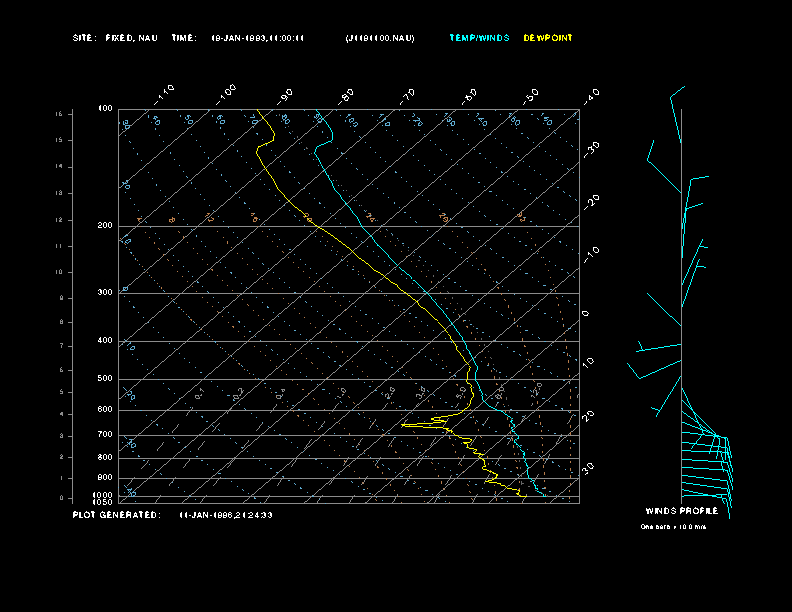Click the -40 isotherm label at the top-right corner
Screen dimensions: 792x612
point(591,97)
